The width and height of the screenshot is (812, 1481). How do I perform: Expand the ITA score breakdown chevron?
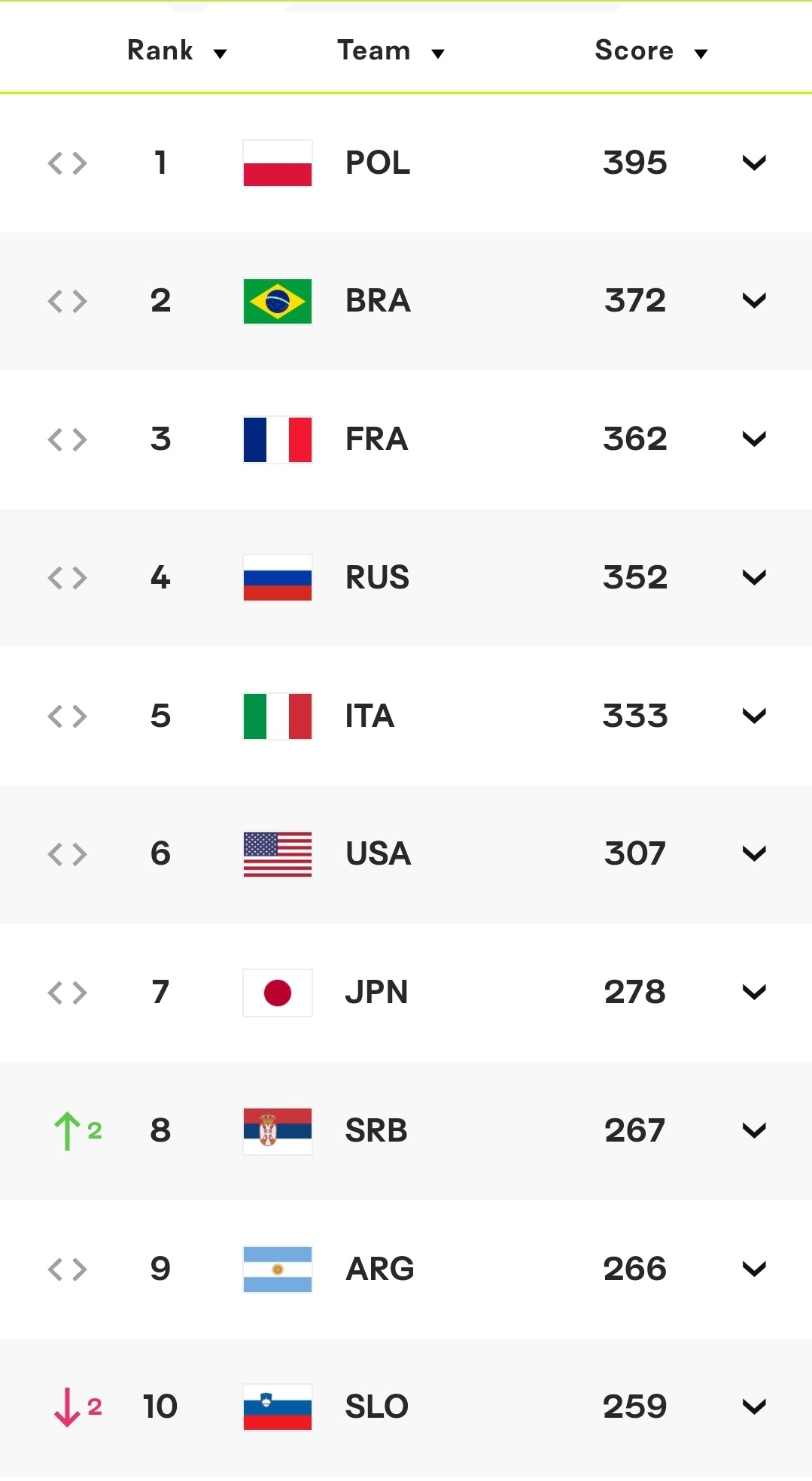(754, 716)
